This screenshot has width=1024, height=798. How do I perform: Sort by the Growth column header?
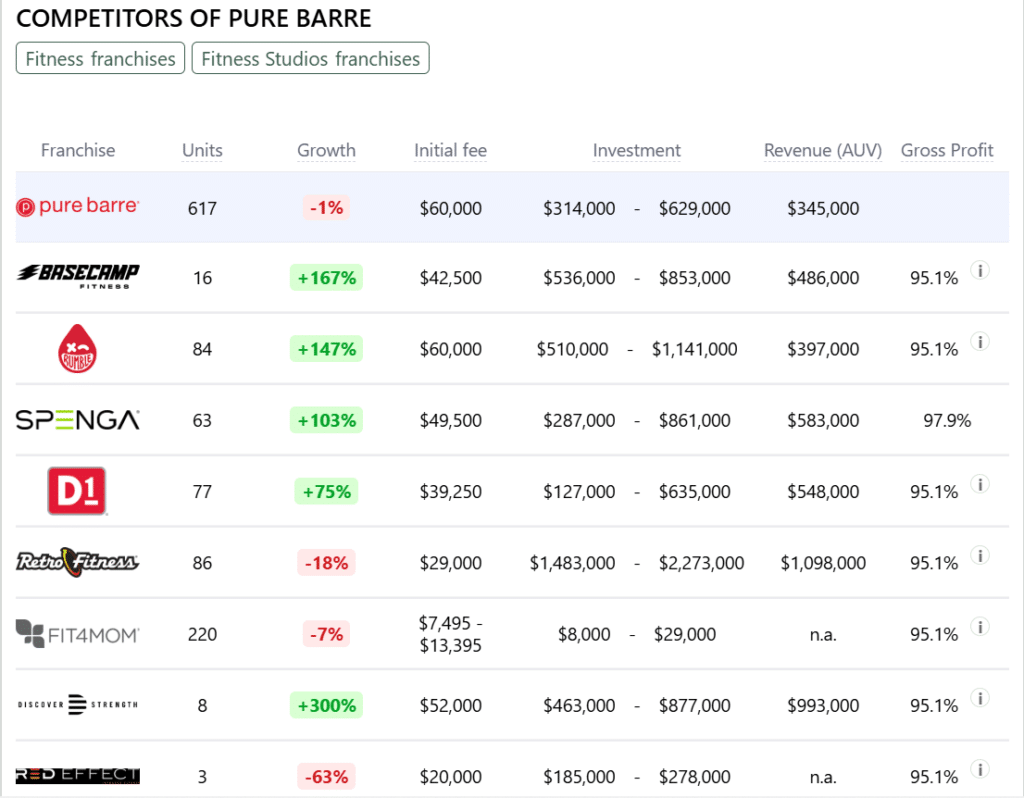pyautogui.click(x=327, y=150)
